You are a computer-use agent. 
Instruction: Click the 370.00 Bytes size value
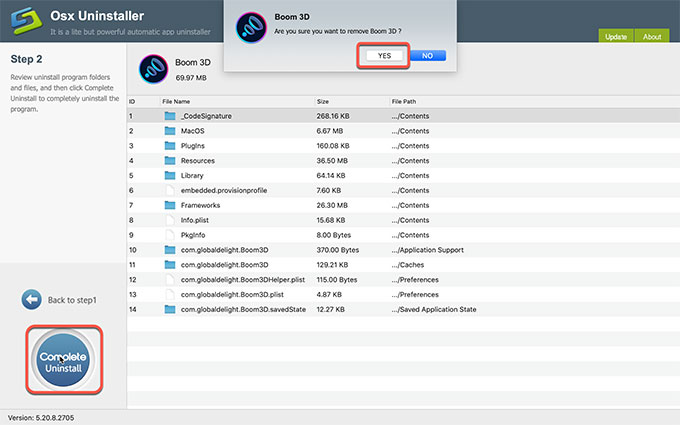[x=338, y=250]
